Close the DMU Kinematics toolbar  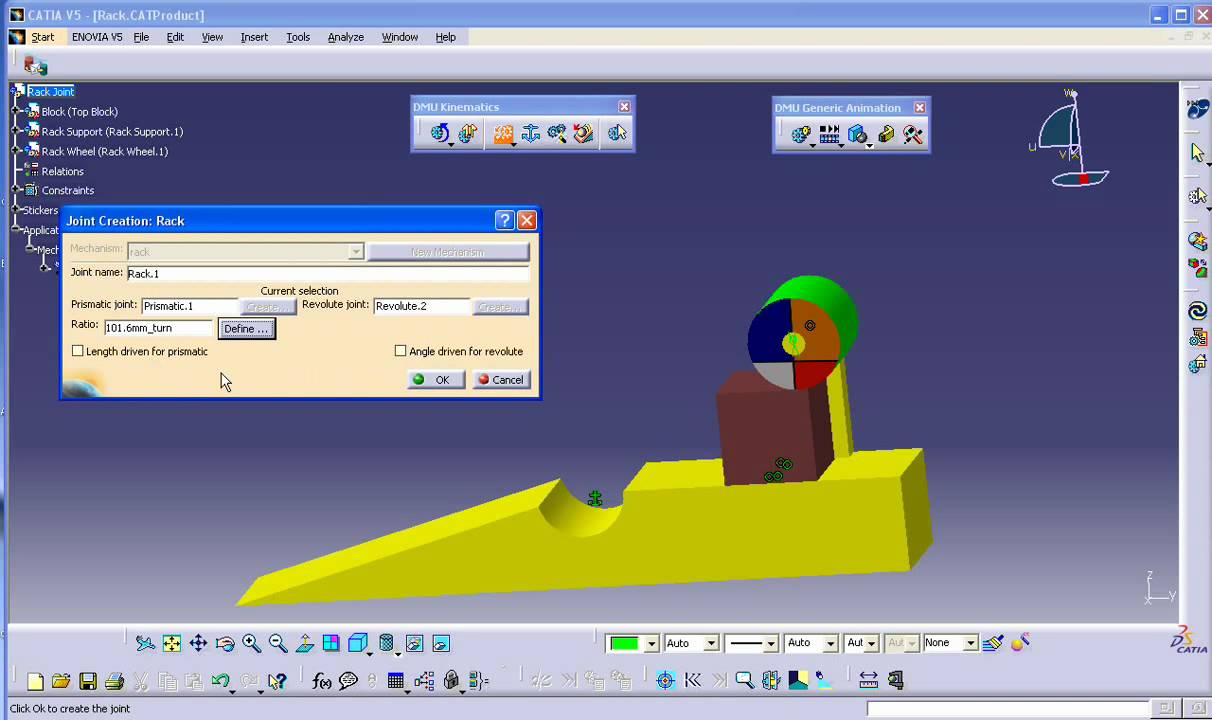pyautogui.click(x=624, y=107)
